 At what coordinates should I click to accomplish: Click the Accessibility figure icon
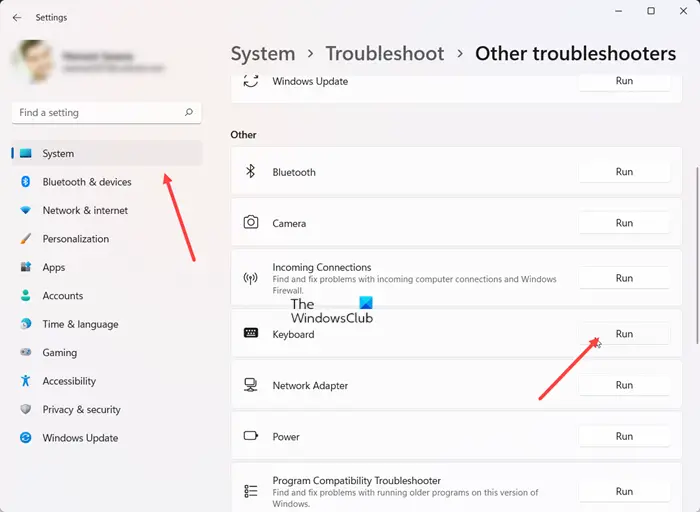click(x=26, y=381)
